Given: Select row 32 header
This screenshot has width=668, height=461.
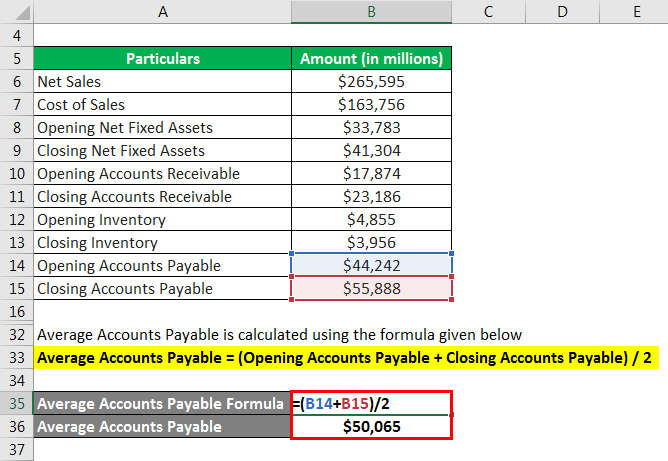Looking at the screenshot, I should [x=17, y=334].
